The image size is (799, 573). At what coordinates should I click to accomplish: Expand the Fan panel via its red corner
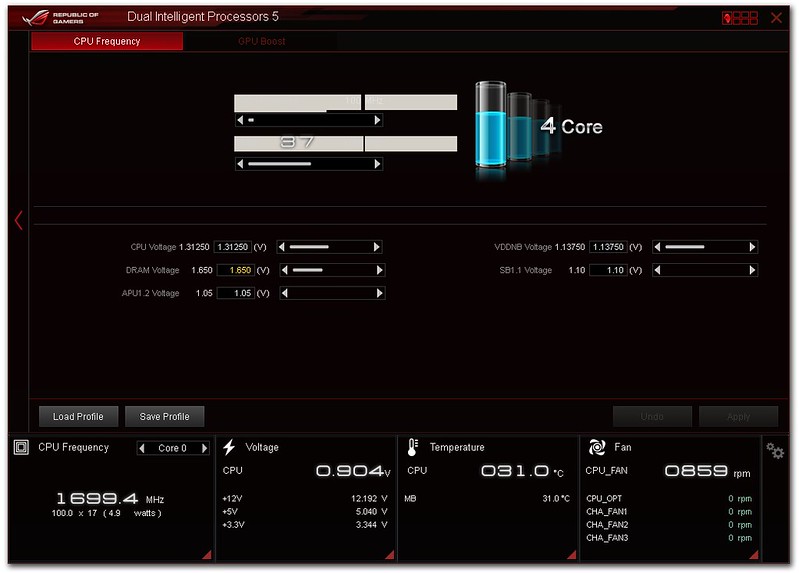point(754,555)
